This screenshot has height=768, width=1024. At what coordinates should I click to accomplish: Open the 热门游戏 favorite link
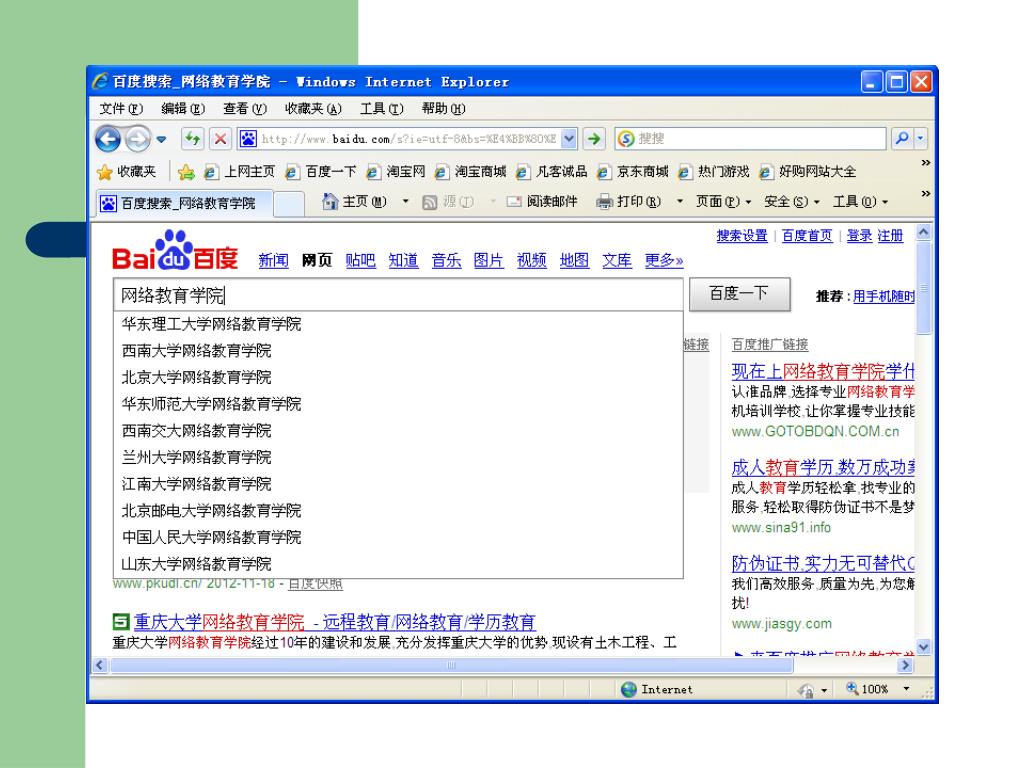click(x=714, y=172)
